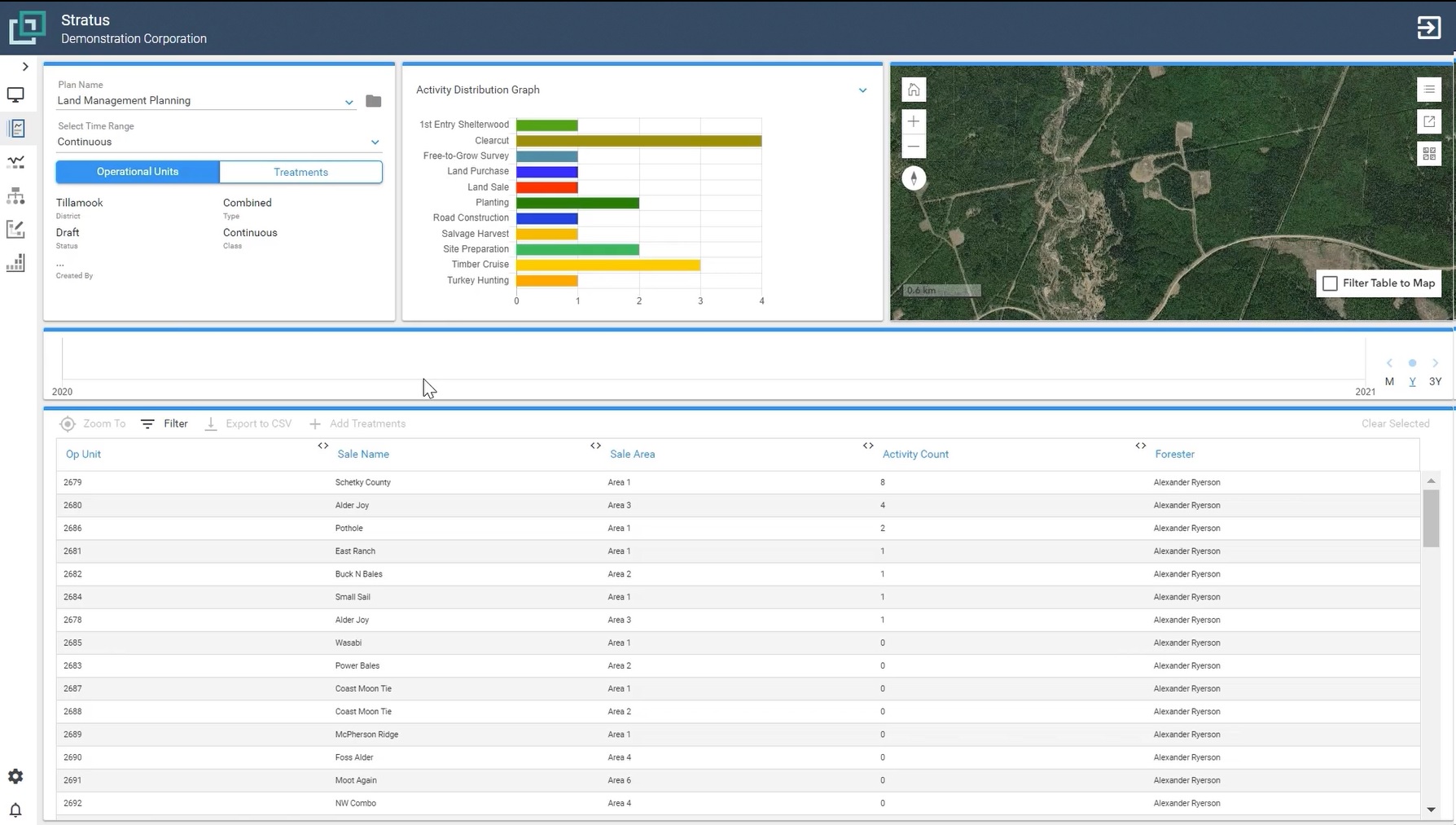The width and height of the screenshot is (1456, 825).
Task: Collapse the Activity Distribution Graph panel
Action: click(x=862, y=90)
